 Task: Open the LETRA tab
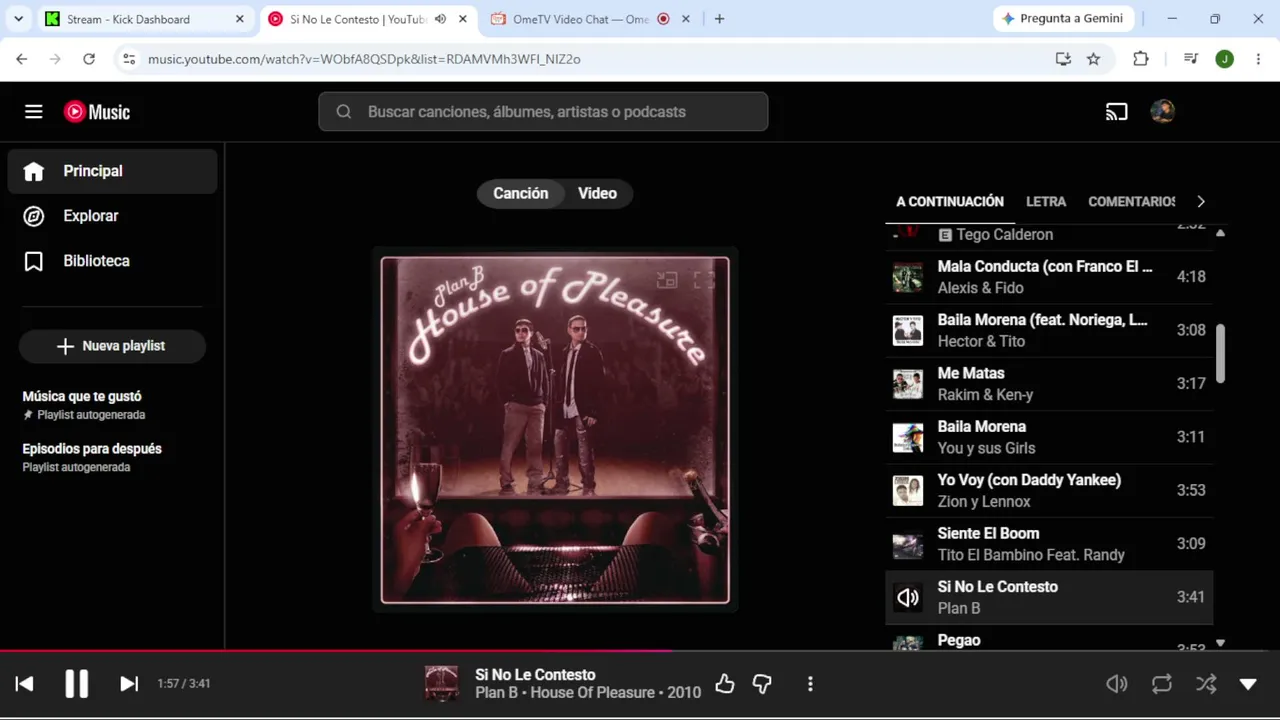coord(1046,202)
